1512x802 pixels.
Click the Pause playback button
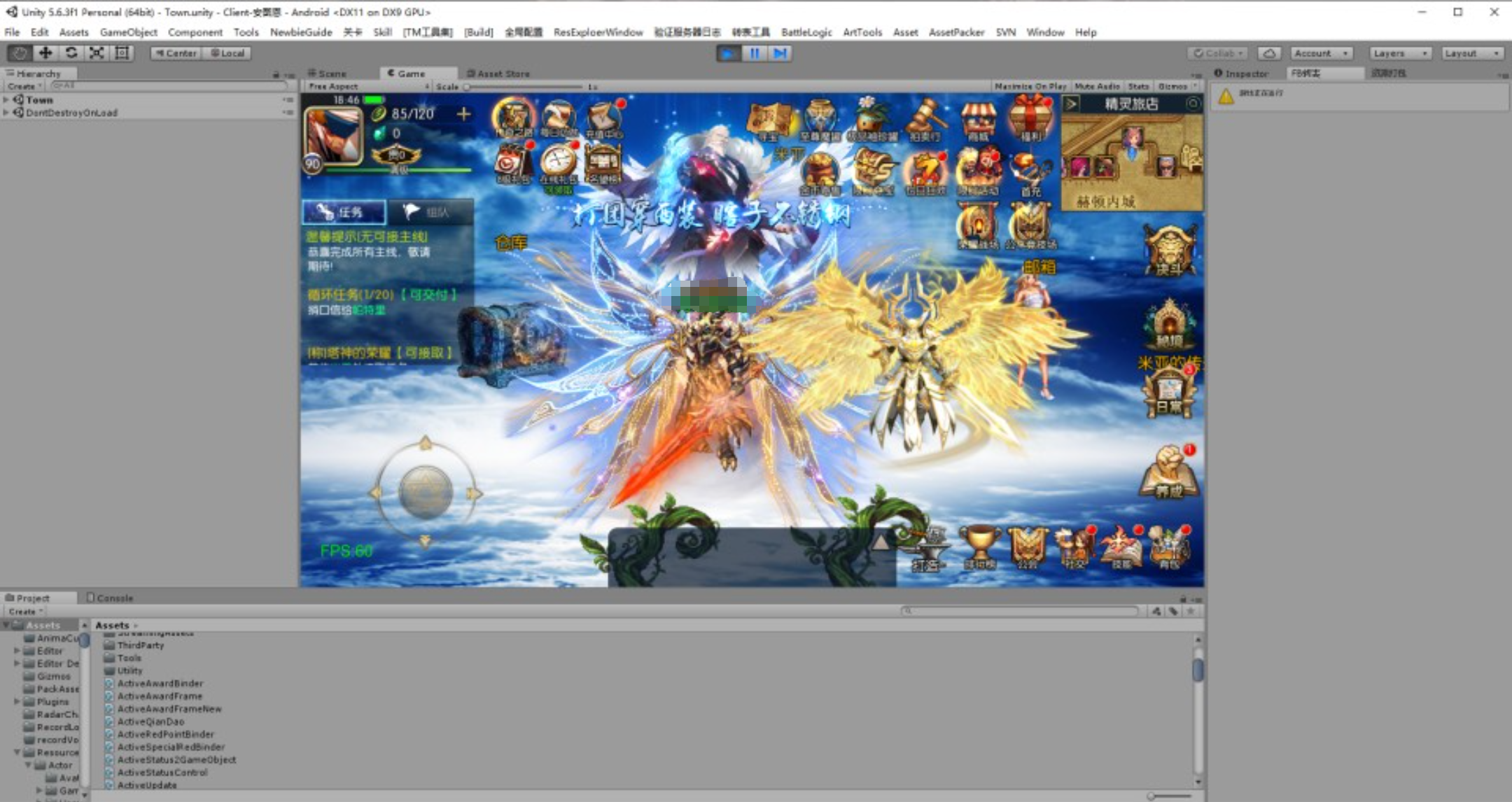tap(754, 53)
